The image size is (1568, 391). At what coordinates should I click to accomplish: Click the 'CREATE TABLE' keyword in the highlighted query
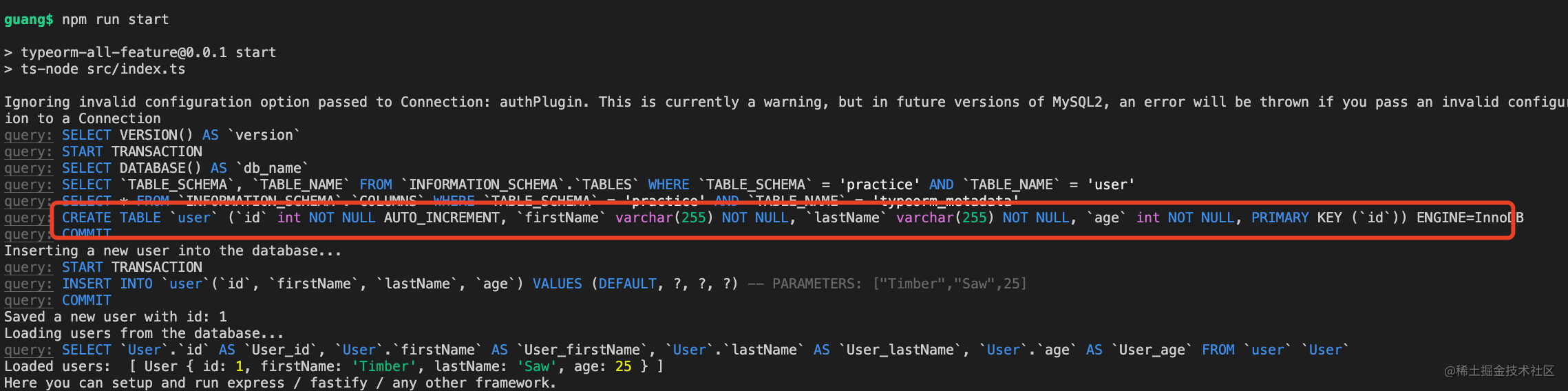[x=111, y=218]
